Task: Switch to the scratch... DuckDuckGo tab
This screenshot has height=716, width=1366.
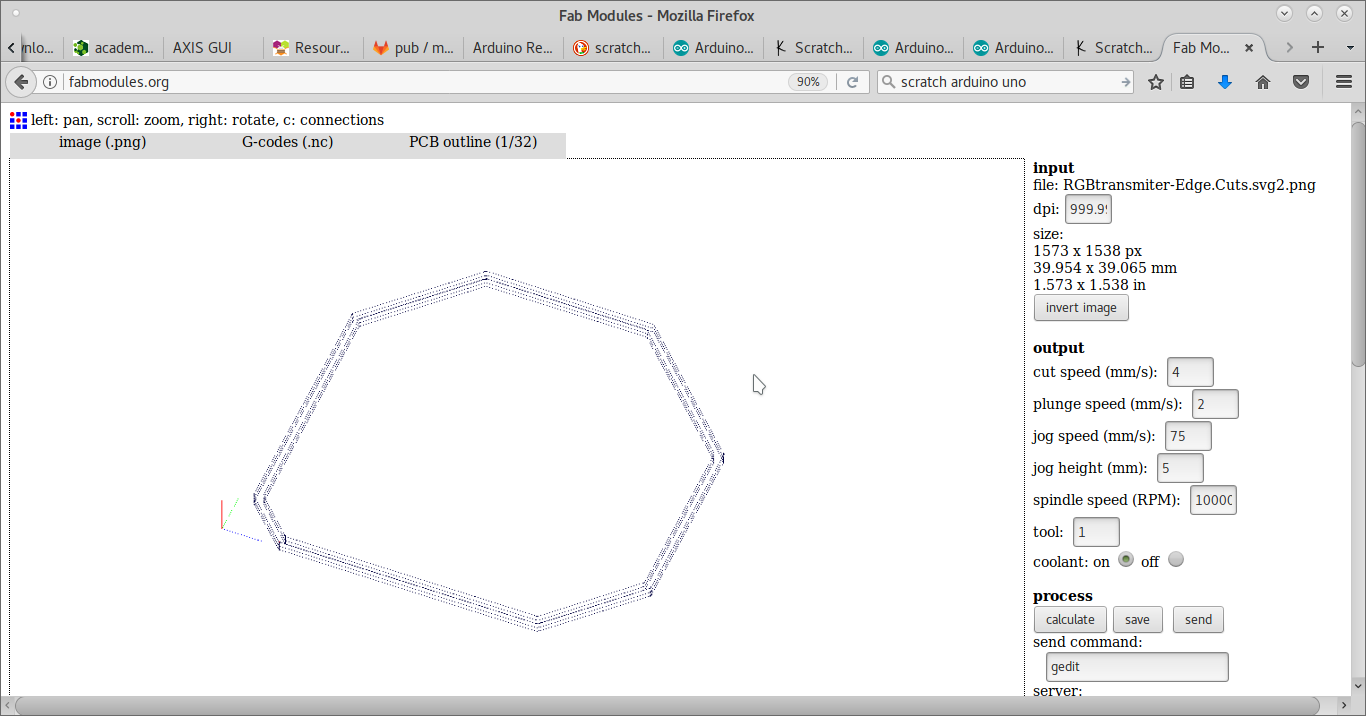Action: click(x=613, y=47)
